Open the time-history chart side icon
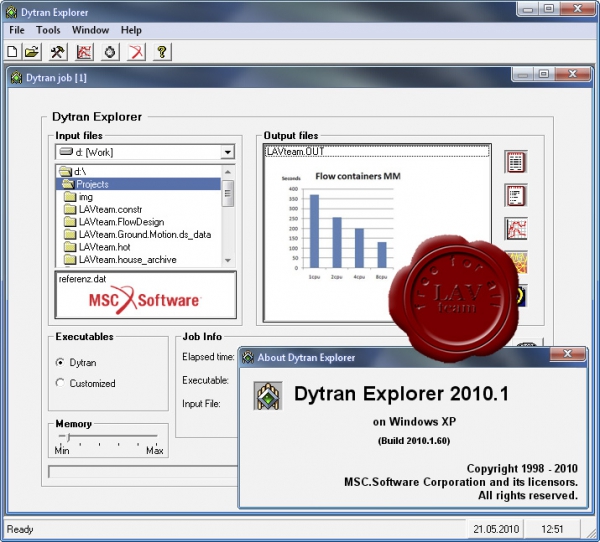The width and height of the screenshot is (600, 542). tap(516, 229)
